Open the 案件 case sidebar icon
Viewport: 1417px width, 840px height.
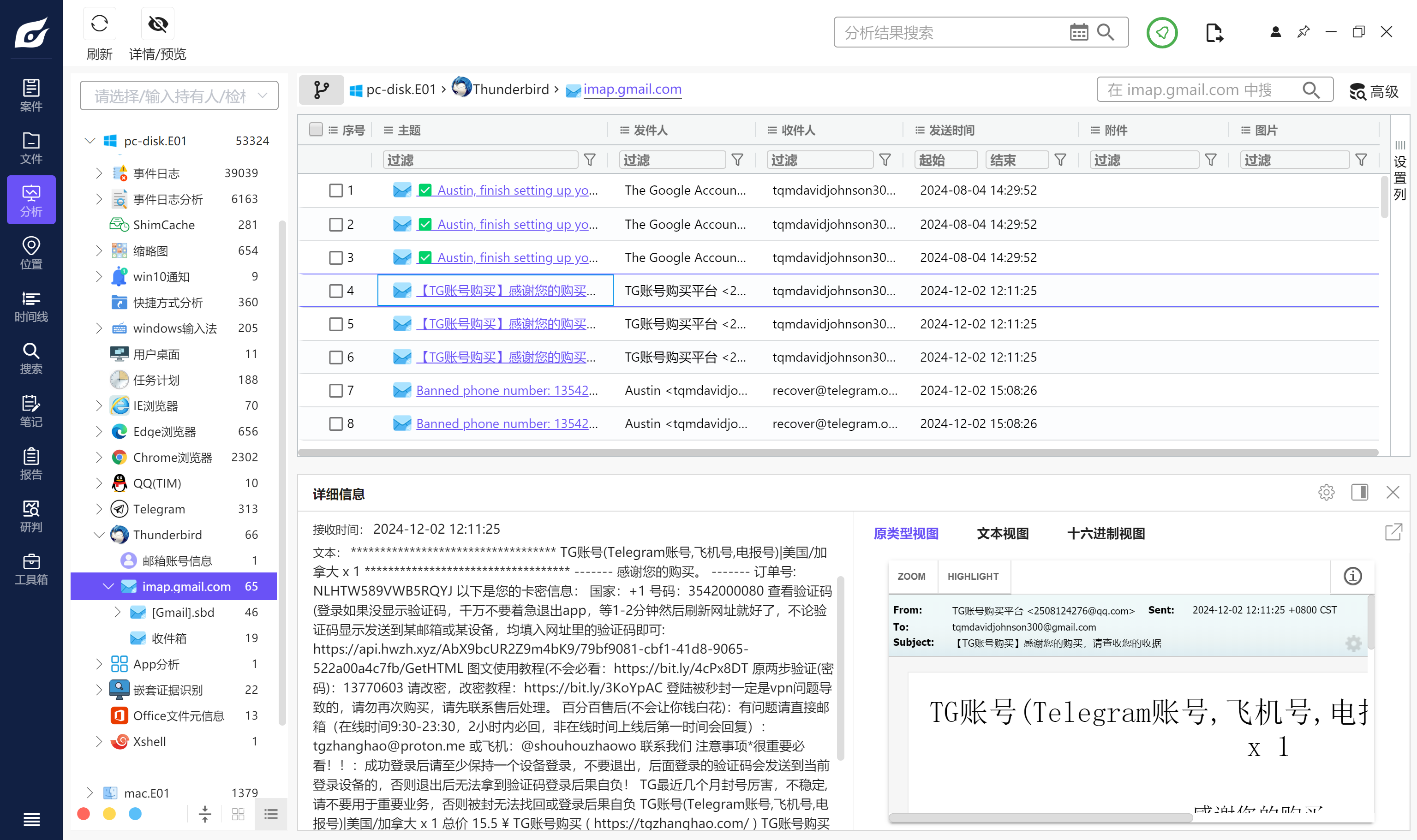[x=31, y=95]
